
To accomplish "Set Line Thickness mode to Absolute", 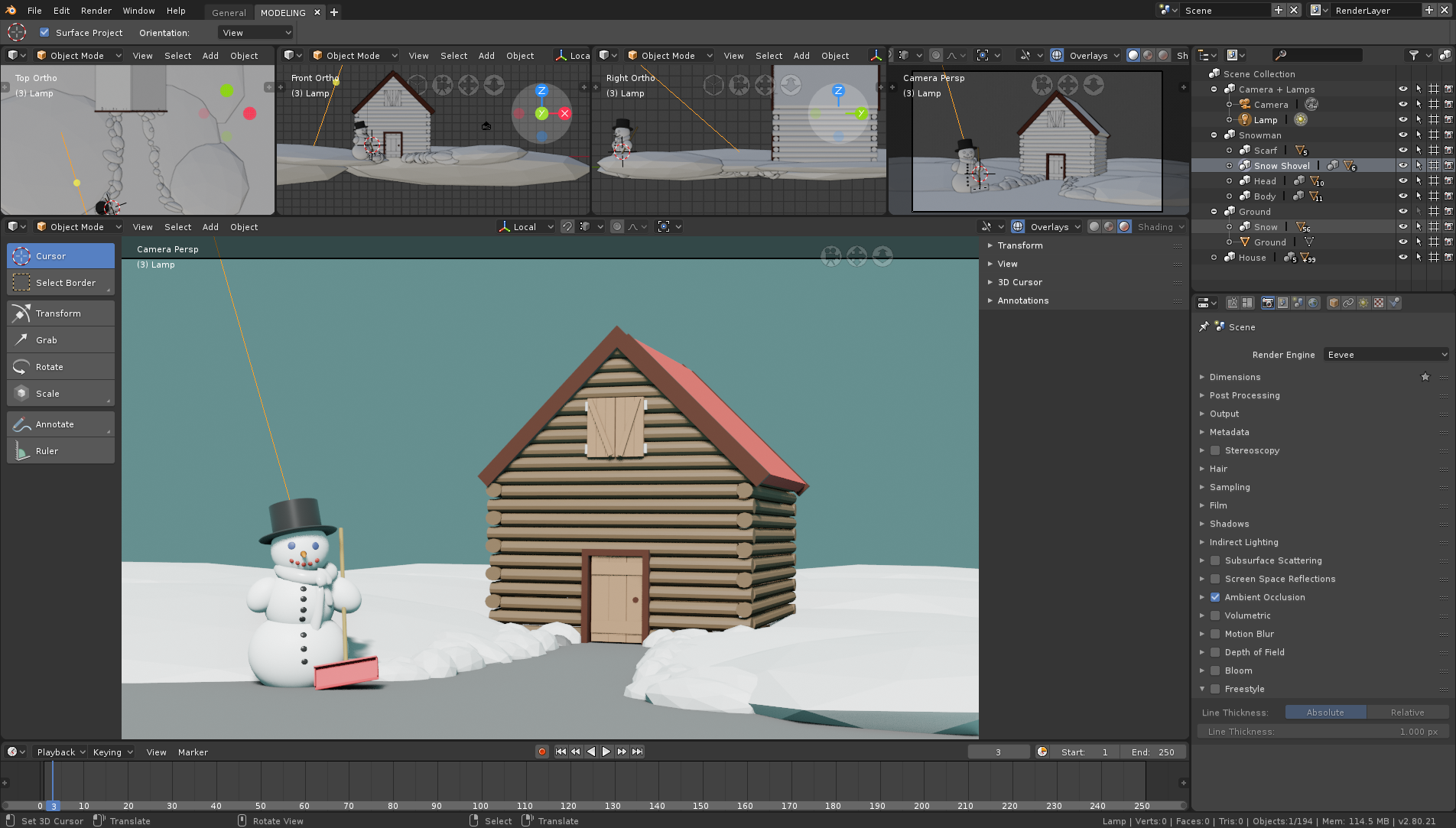I will click(x=1325, y=712).
